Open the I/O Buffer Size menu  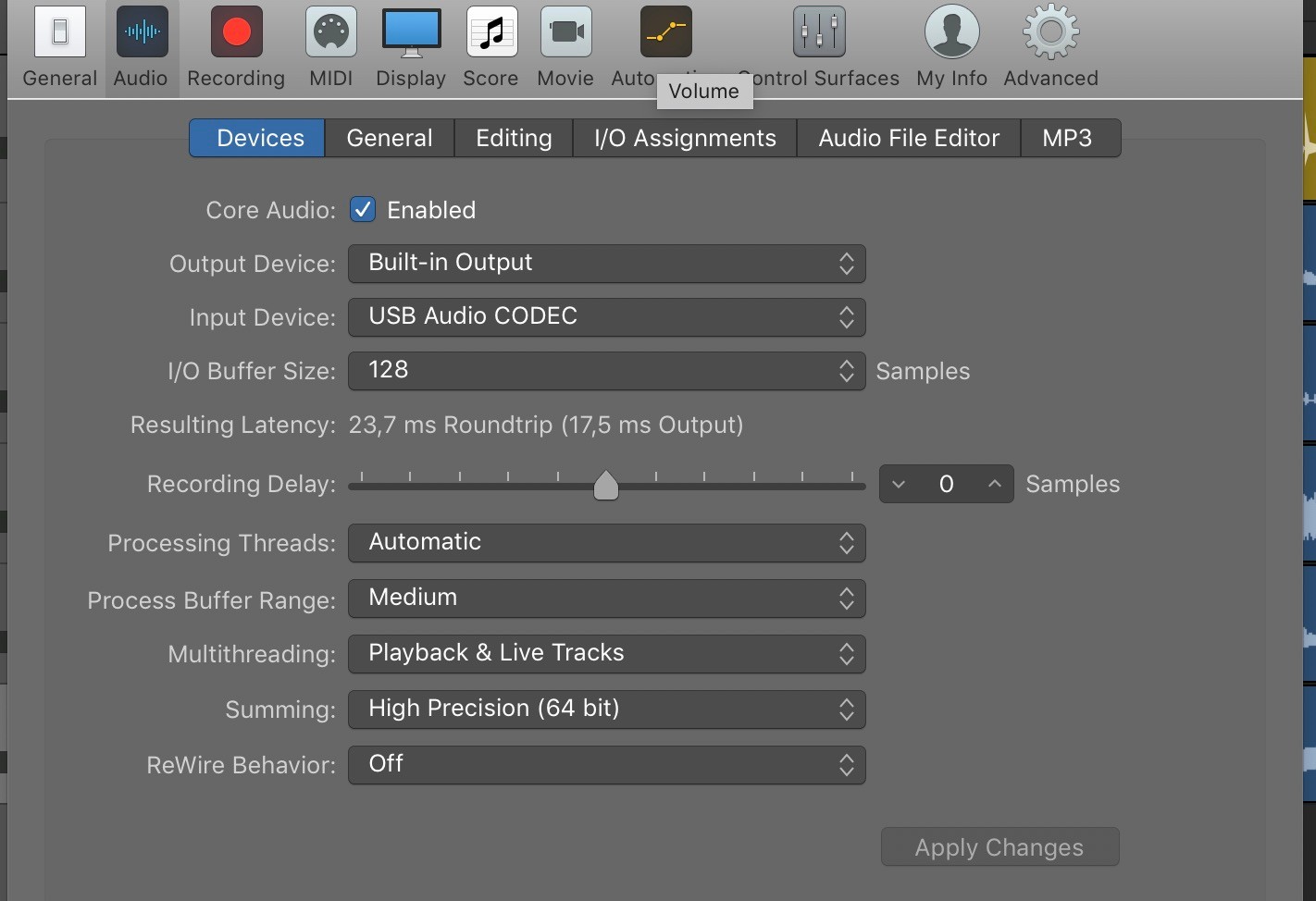[x=606, y=370]
